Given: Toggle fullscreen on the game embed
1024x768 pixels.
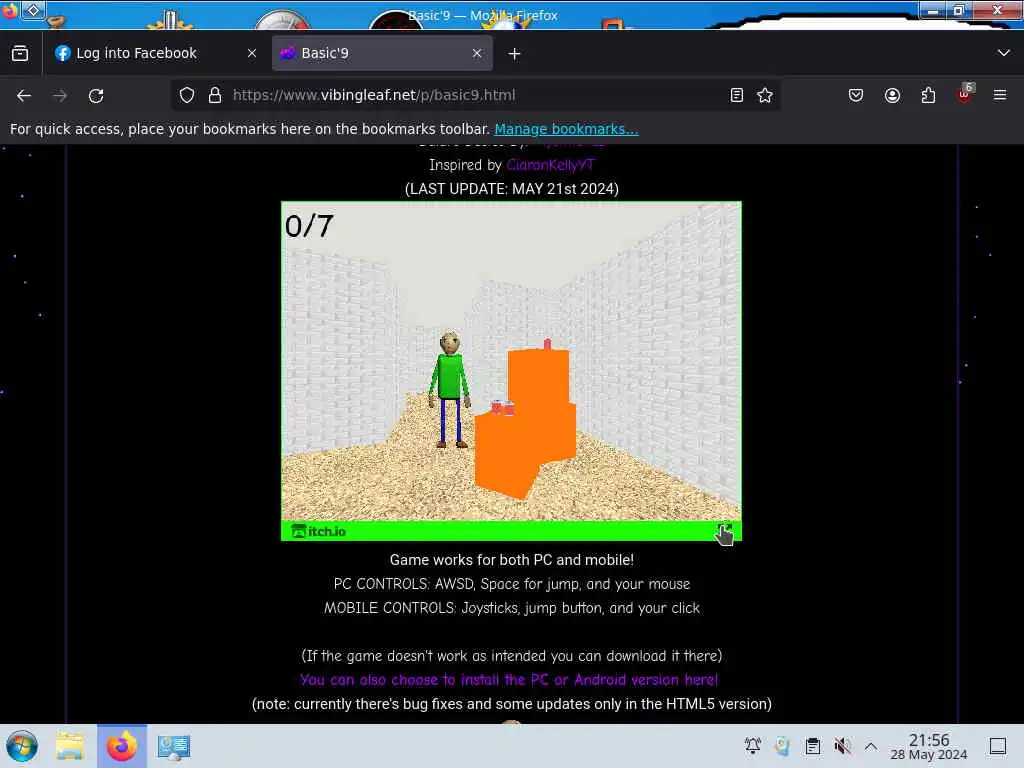Looking at the screenshot, I should pos(724,531).
